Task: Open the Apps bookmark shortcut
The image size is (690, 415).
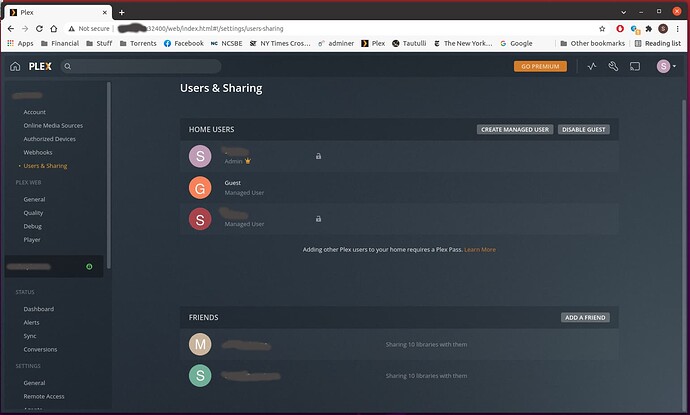Action: [x=20, y=43]
